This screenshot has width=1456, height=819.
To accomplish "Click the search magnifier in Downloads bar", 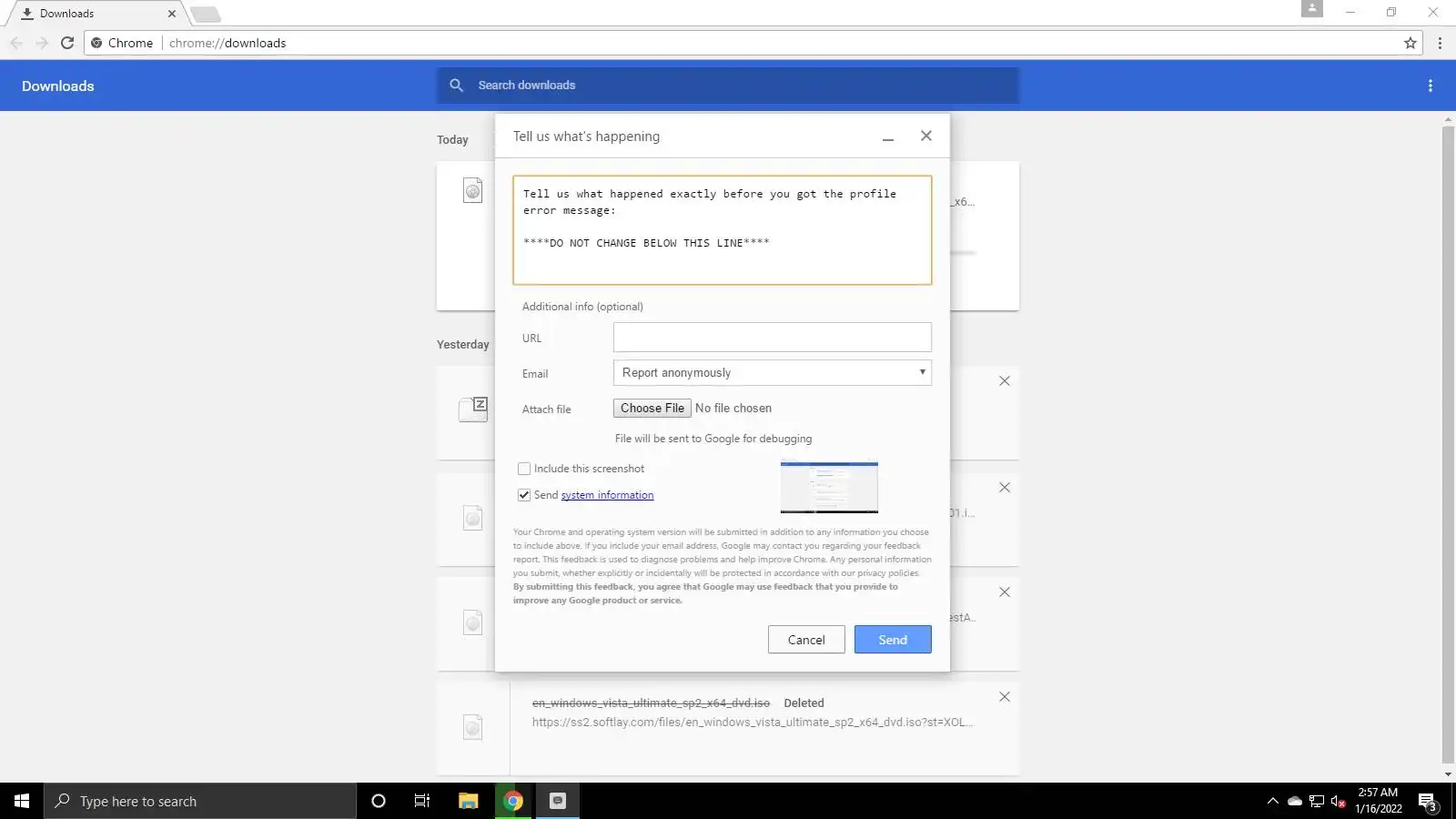I will click(x=457, y=85).
